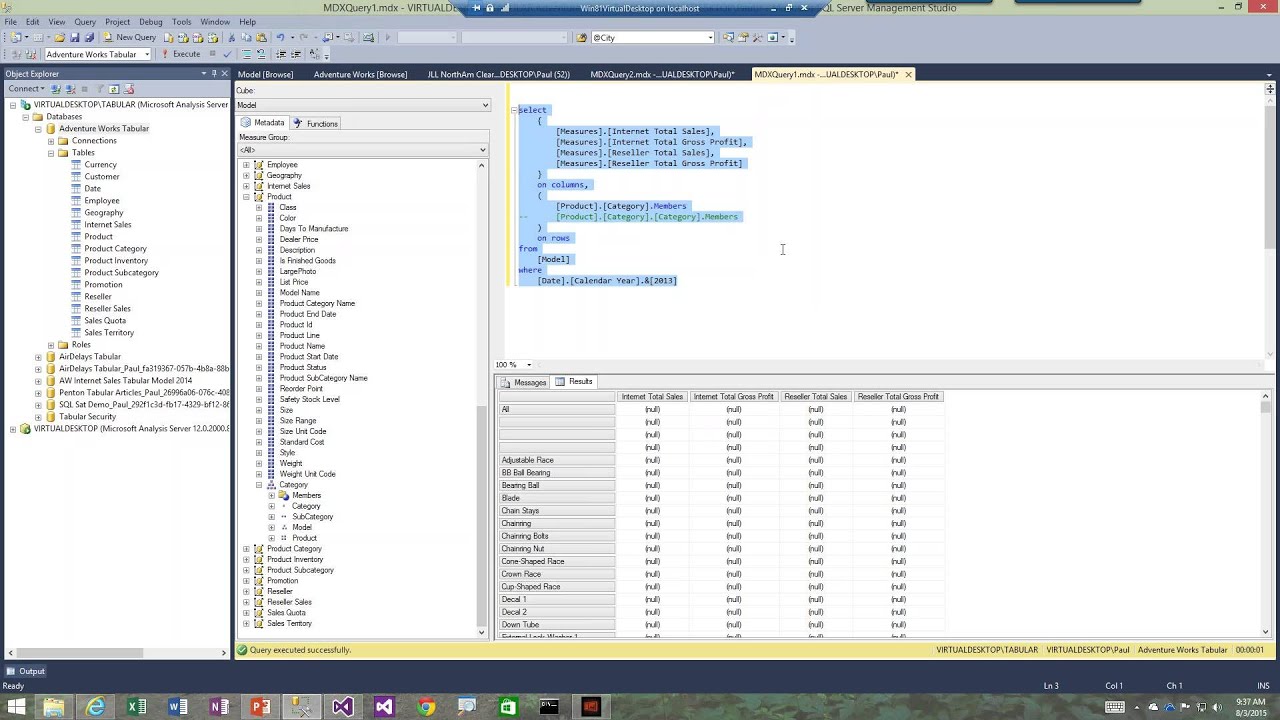This screenshot has width=1280, height=720.
Task: Click the Adjustable Race row header
Action: pos(556,460)
